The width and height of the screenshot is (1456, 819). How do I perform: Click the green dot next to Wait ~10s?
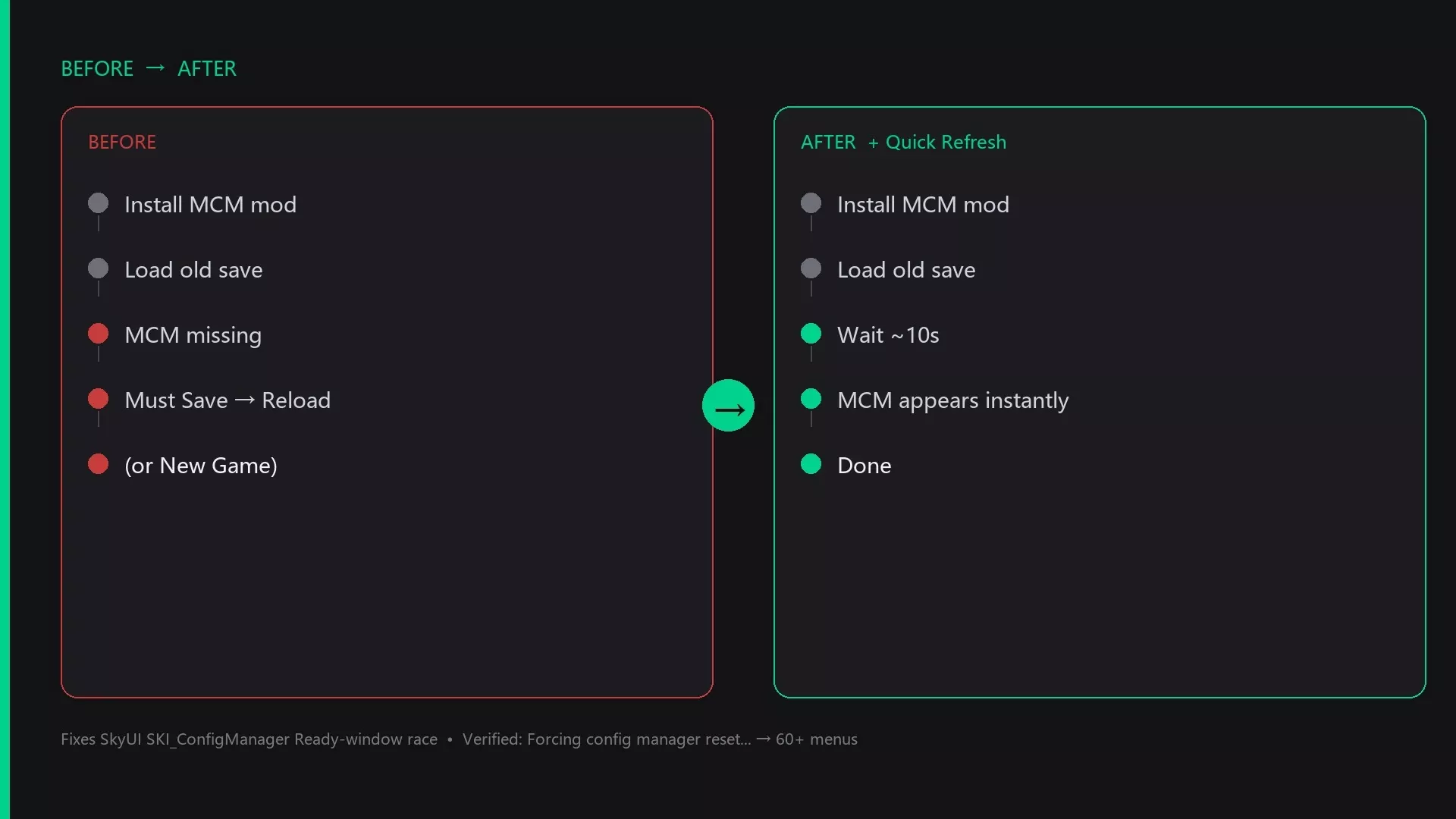tap(811, 334)
